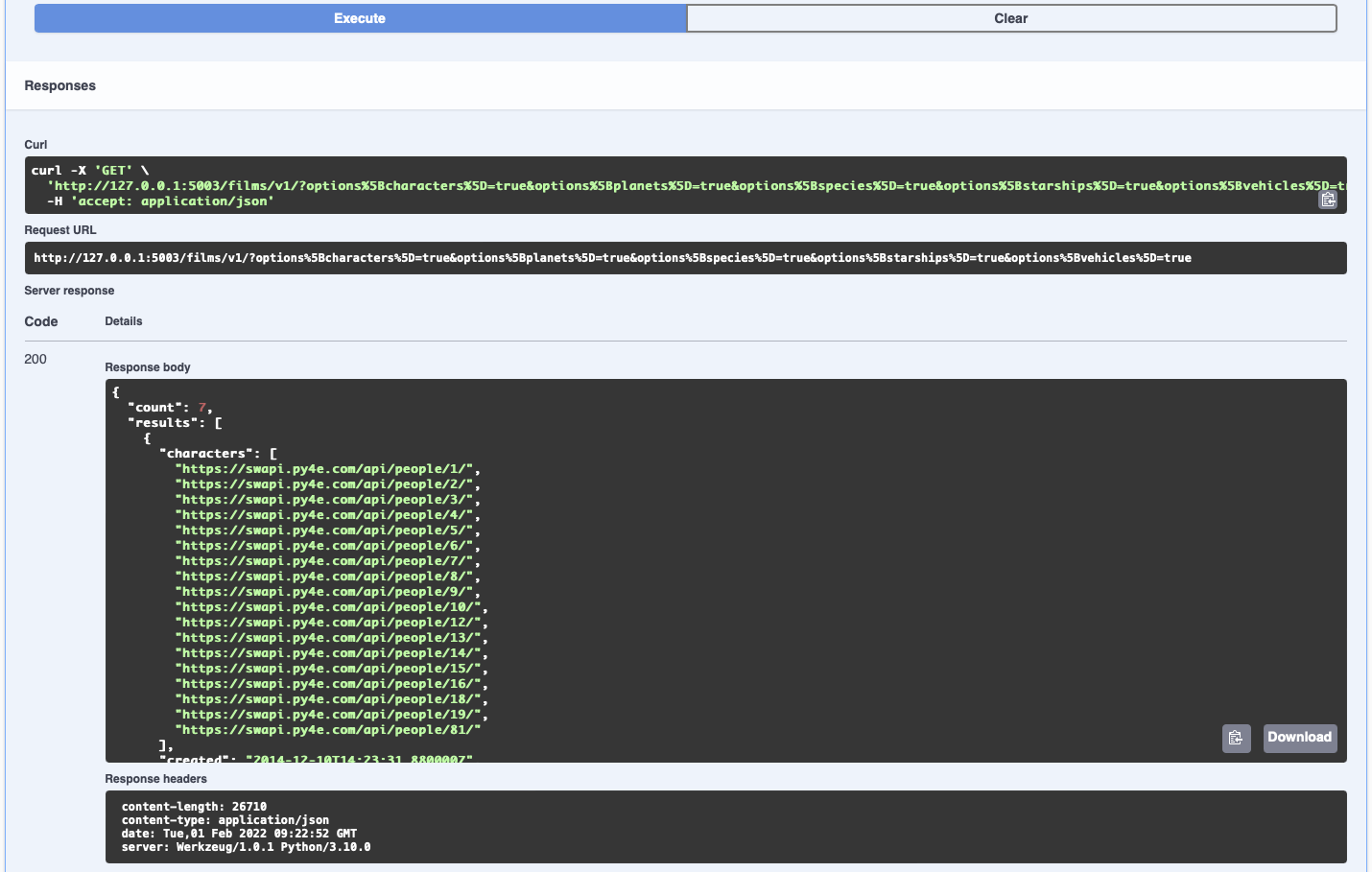This screenshot has width=1372, height=872.
Task: Click the content-type: application/json header
Action: [225, 820]
